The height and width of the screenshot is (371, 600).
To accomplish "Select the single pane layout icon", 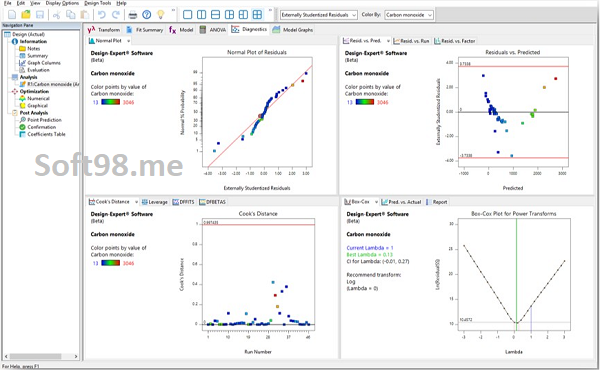I will pos(188,15).
